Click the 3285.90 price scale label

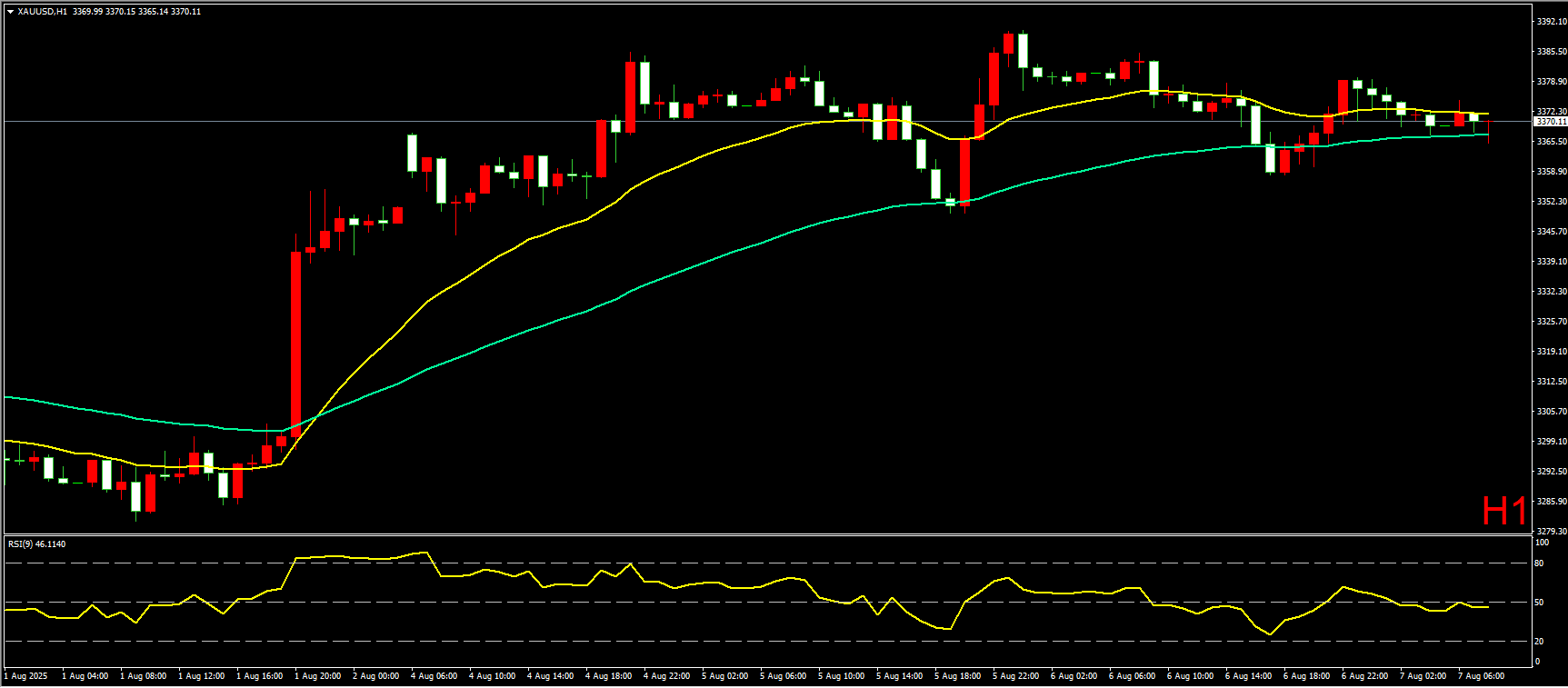pos(1552,502)
